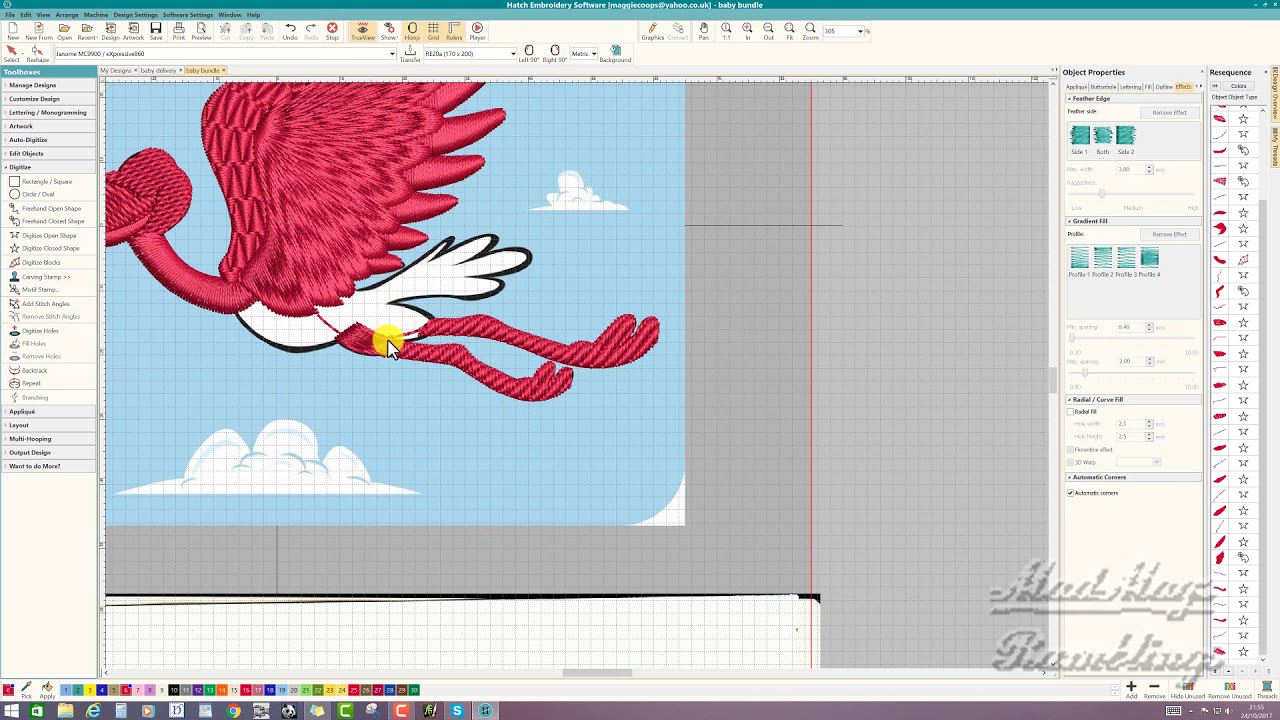Choose the Select arrow tool

tap(12, 54)
